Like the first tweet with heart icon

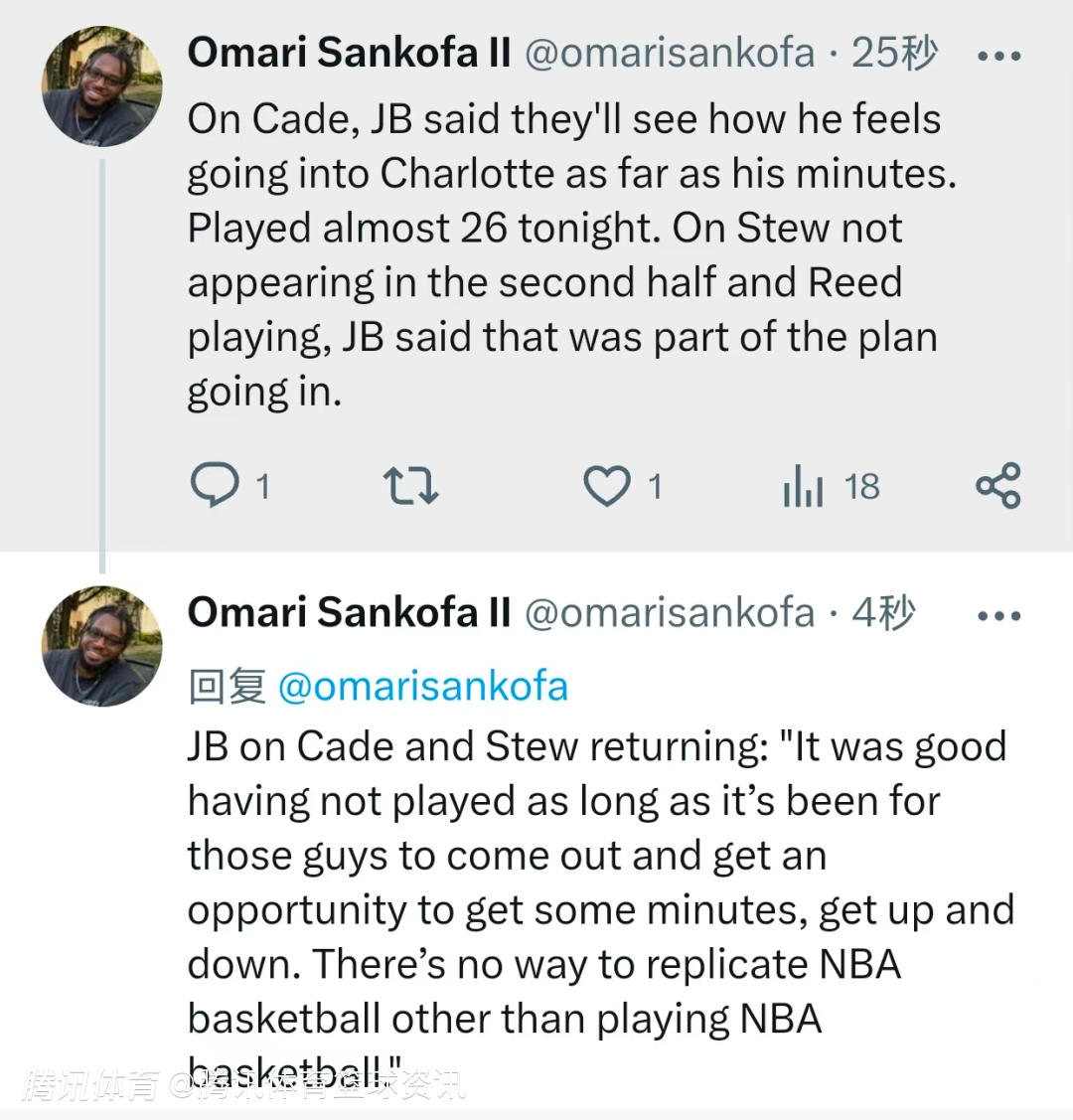606,486
